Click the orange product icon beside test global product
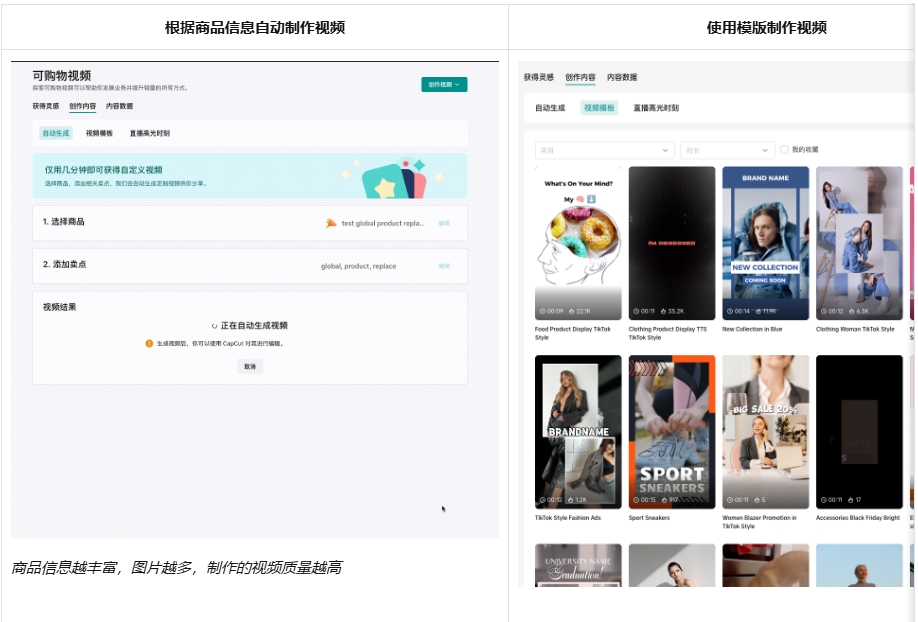The height and width of the screenshot is (622, 918). (x=331, y=223)
